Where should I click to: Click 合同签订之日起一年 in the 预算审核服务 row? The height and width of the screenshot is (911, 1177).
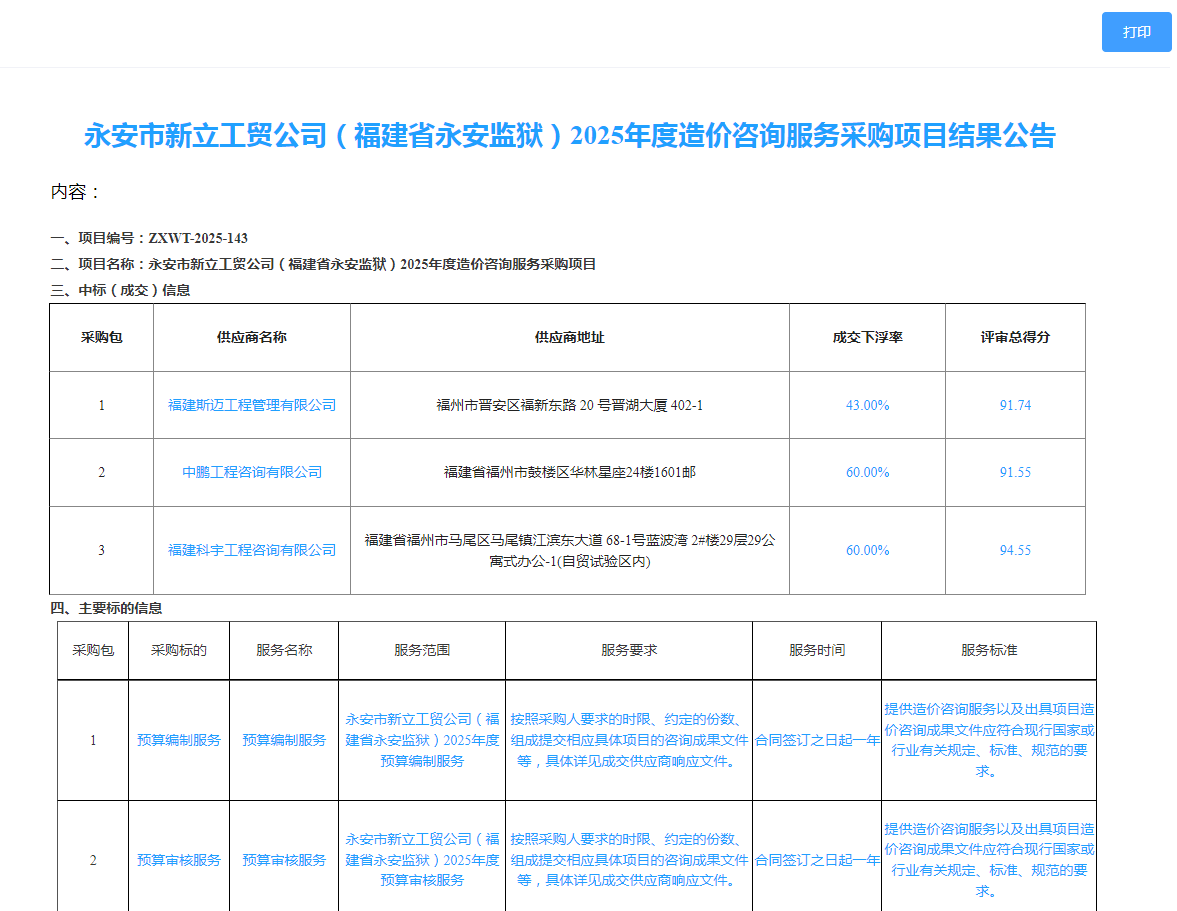click(x=817, y=861)
